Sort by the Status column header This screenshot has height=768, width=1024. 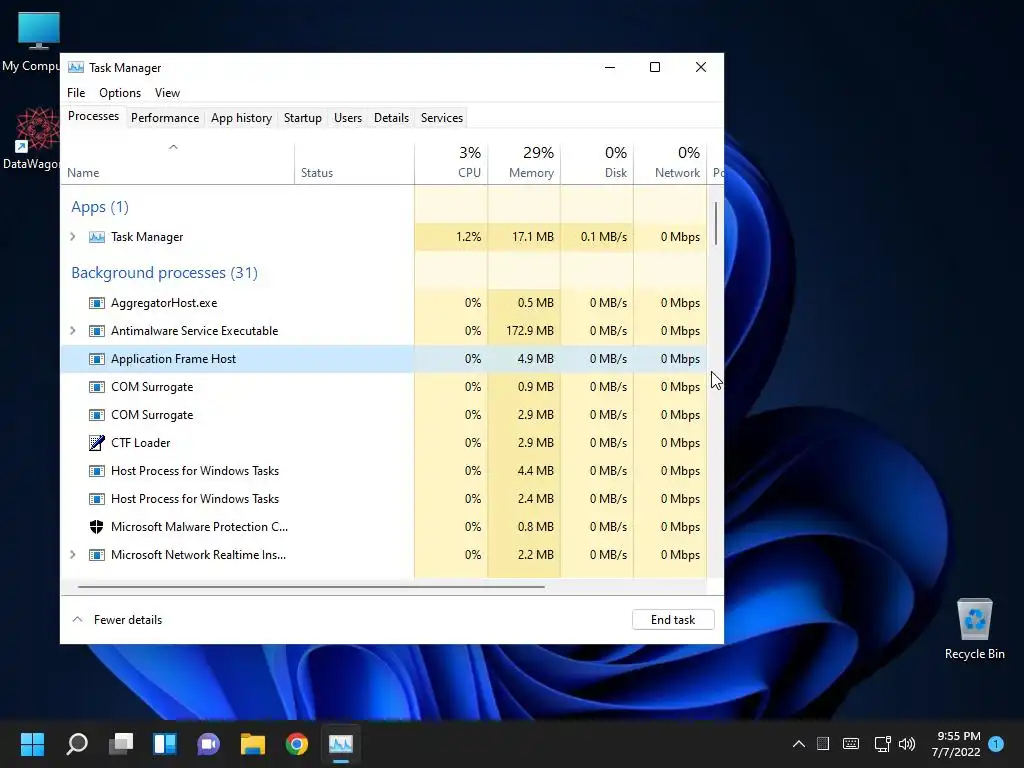coord(354,163)
